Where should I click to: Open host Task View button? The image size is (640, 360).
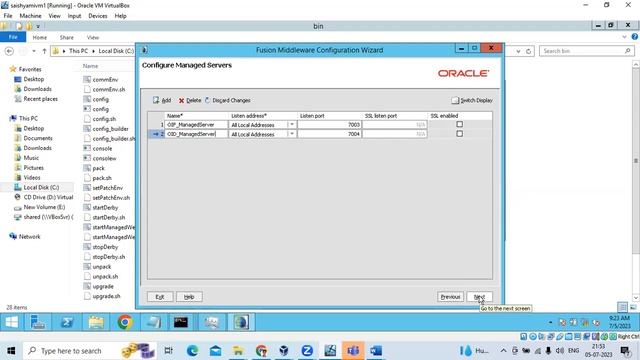tap(168, 351)
